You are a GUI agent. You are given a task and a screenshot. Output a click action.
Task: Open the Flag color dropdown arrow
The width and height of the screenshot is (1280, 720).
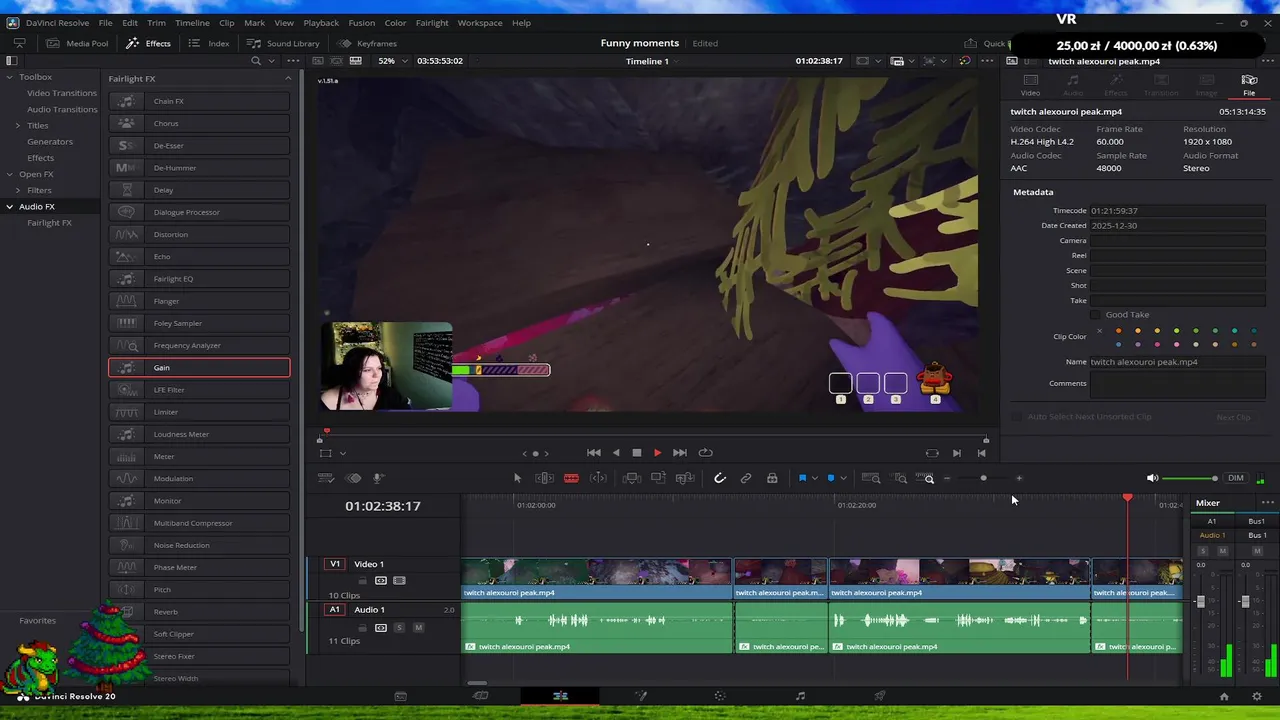pos(815,478)
